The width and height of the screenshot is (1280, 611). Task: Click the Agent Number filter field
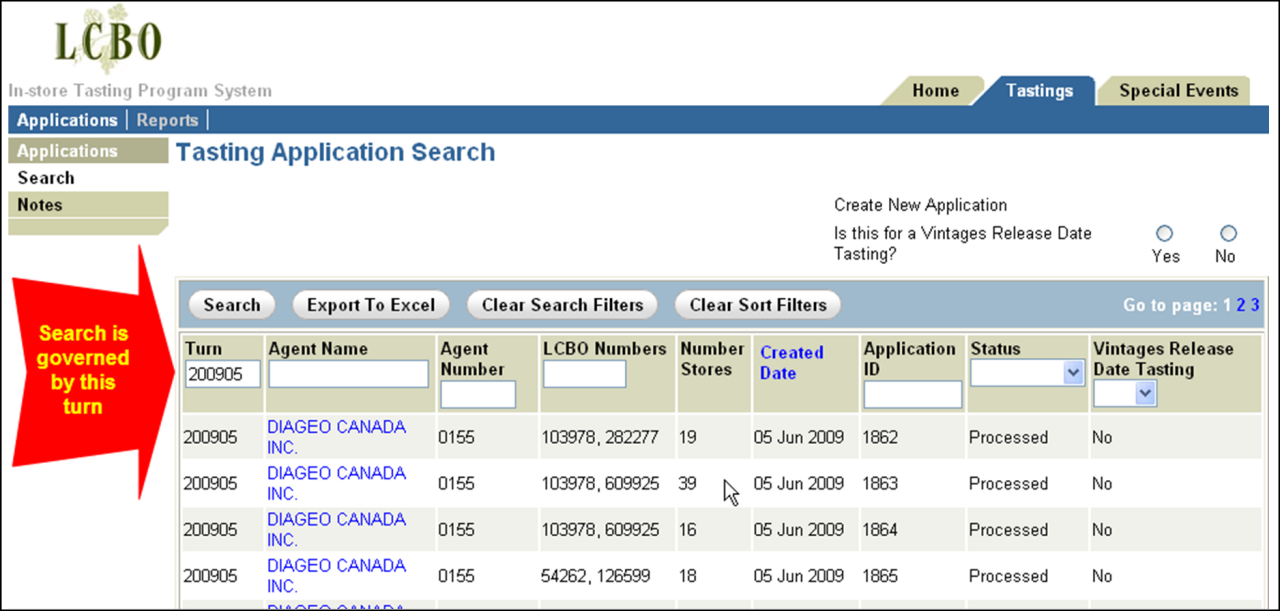(478, 395)
